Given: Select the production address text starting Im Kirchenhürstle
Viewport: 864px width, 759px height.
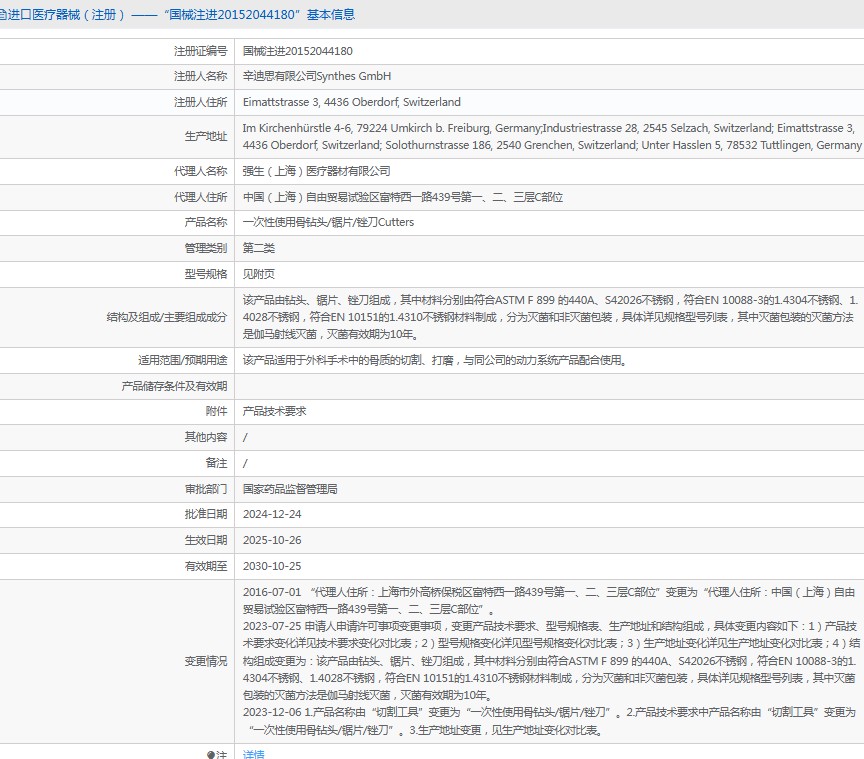Looking at the screenshot, I should (552, 136).
